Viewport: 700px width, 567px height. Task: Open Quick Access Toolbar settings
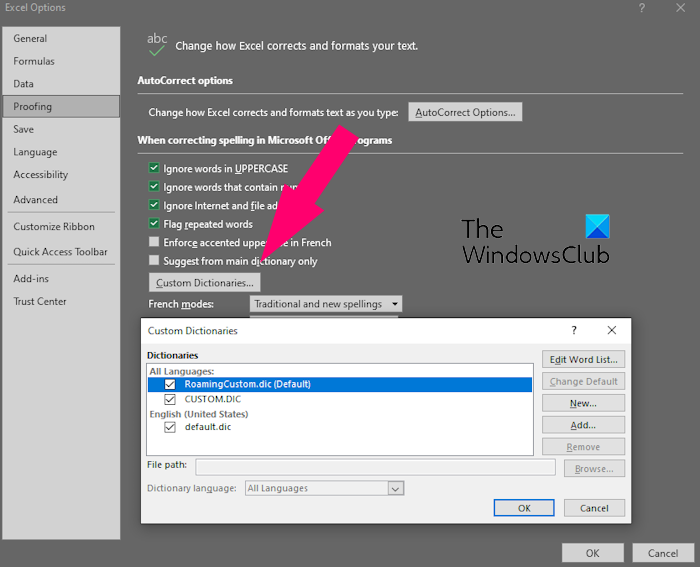pos(61,252)
